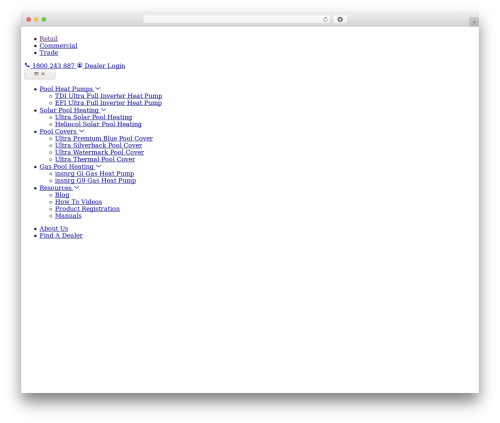
Task: Open the Commercial link
Action: pos(58,46)
